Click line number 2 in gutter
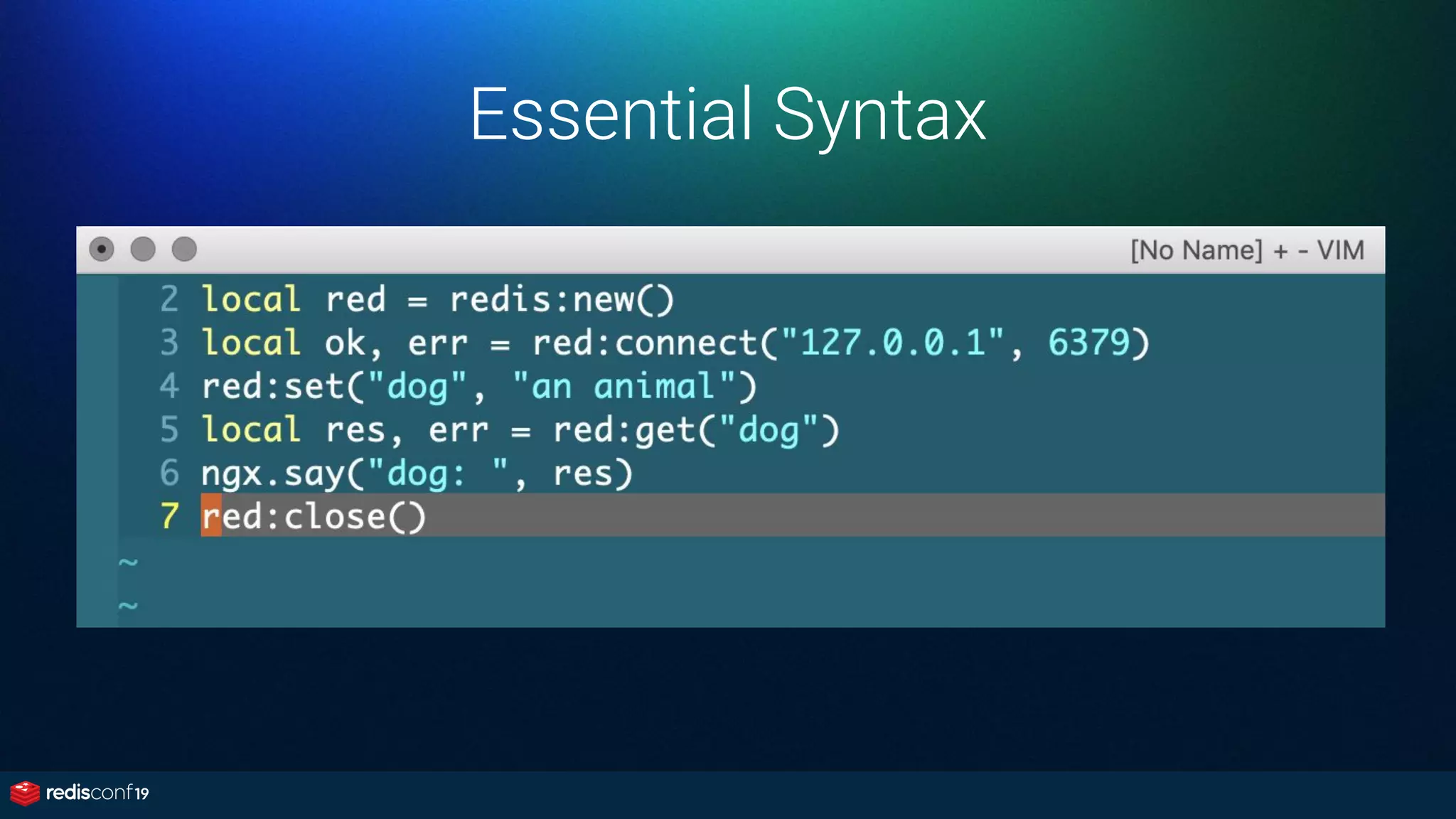This screenshot has height=819, width=1456. click(x=169, y=299)
